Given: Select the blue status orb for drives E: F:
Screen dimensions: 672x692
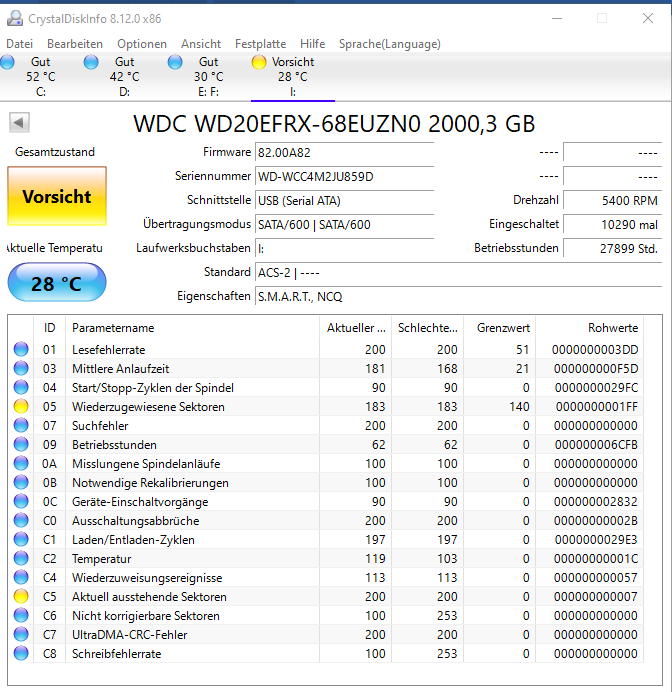Looking at the screenshot, I should click(175, 62).
